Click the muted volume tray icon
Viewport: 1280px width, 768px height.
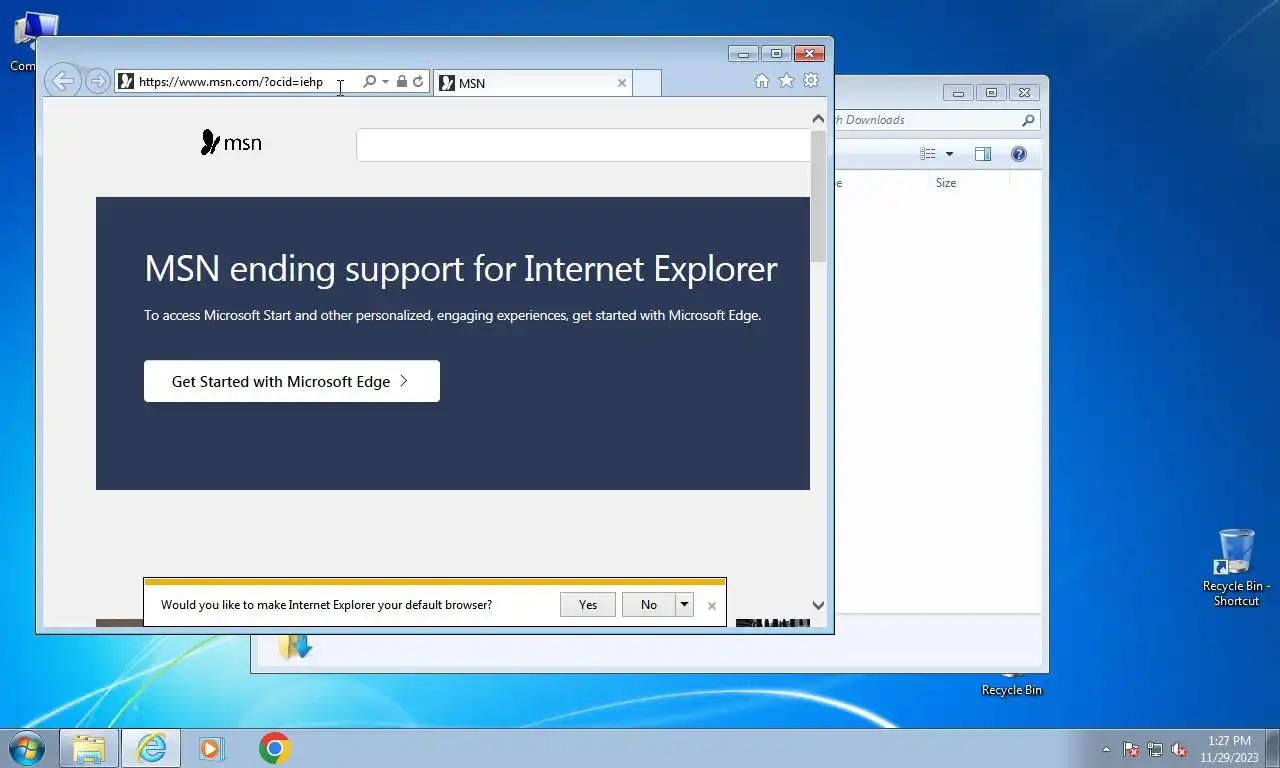pyautogui.click(x=1179, y=749)
